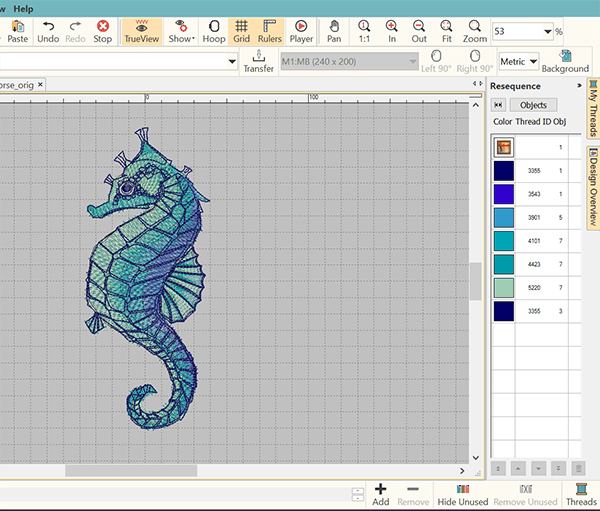Open the Metric units dropdown
The image size is (600, 511).
pyautogui.click(x=533, y=62)
